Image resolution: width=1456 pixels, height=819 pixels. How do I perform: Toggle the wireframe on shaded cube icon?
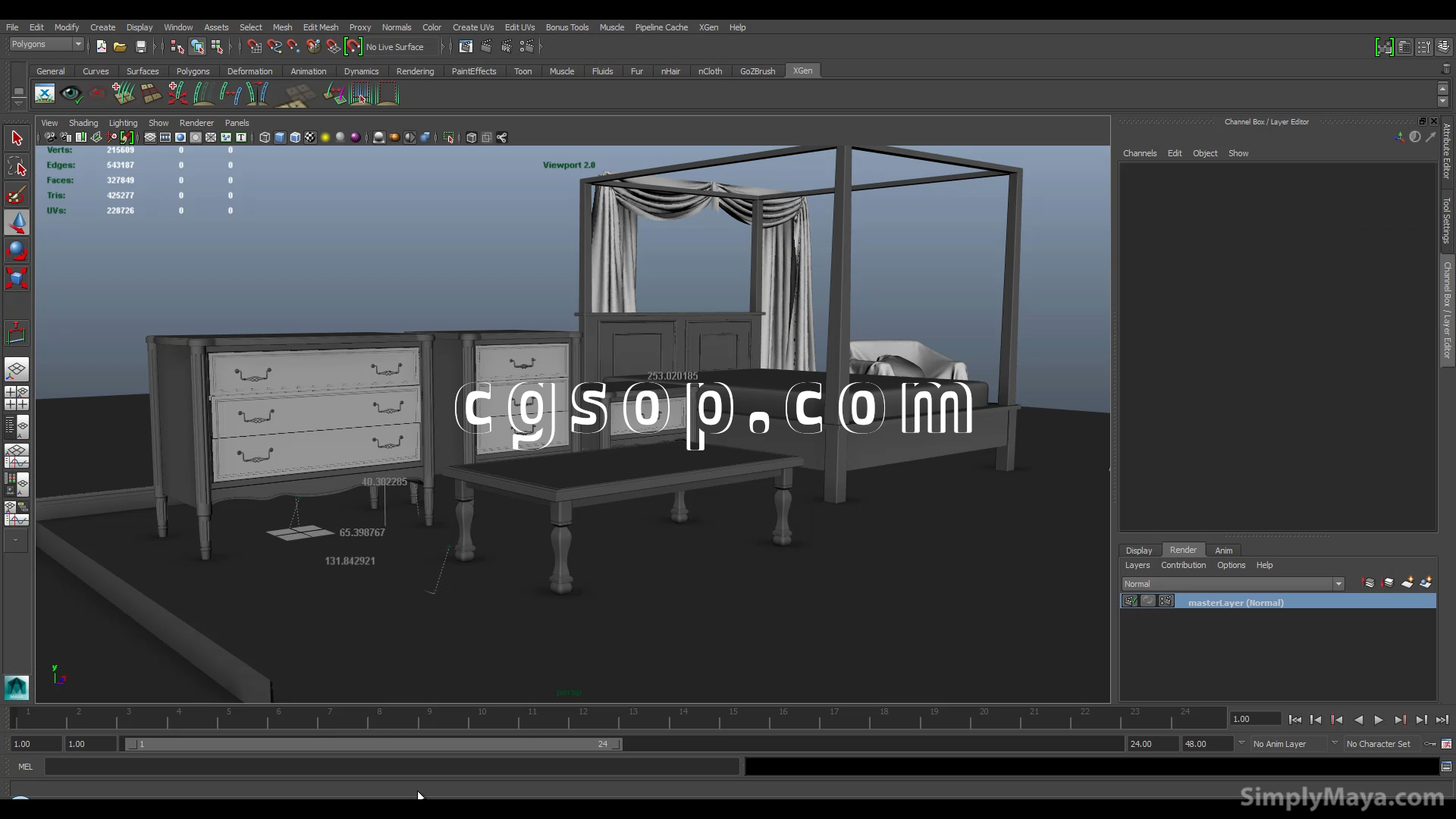click(x=295, y=137)
